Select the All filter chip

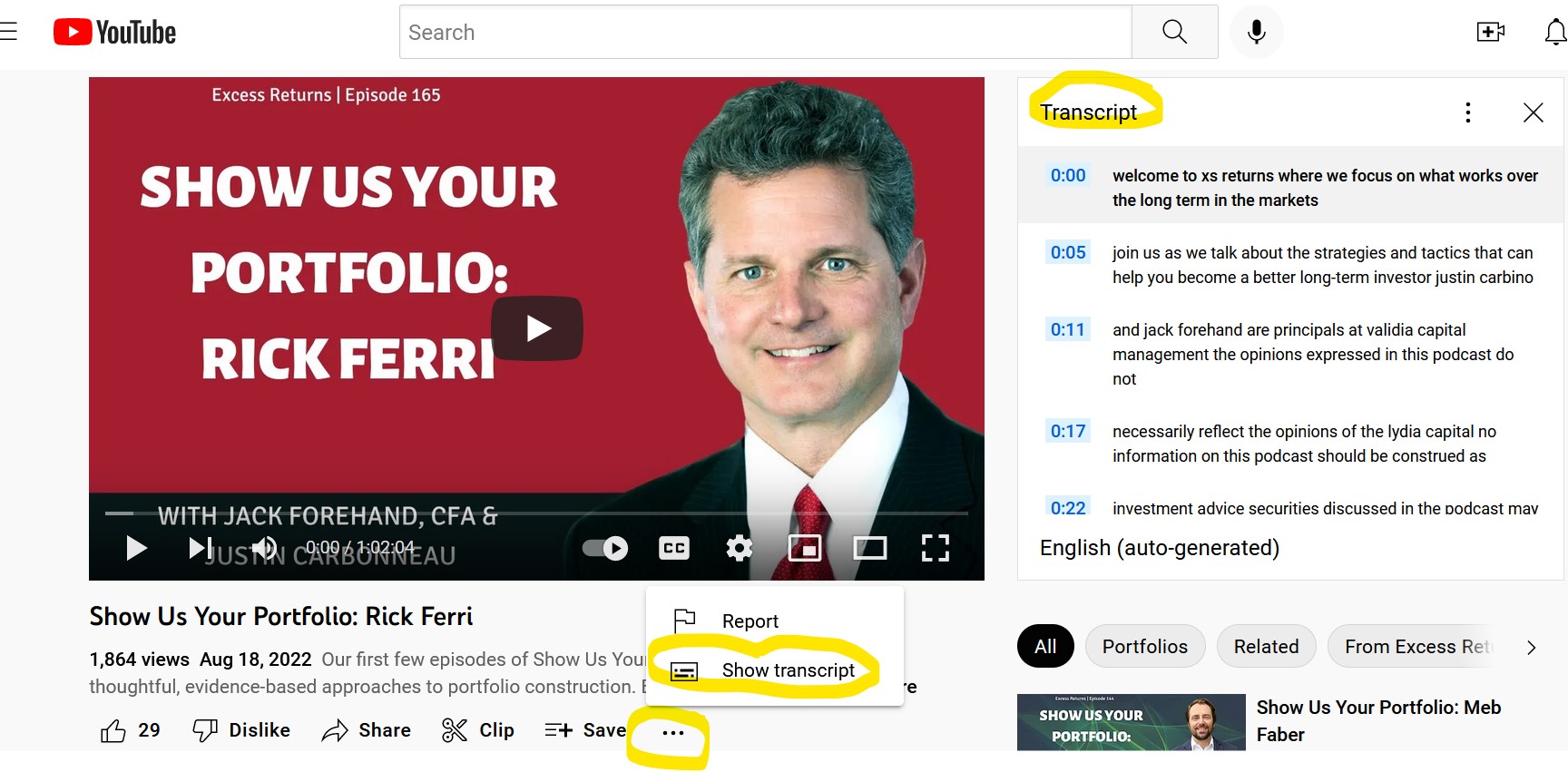tap(1045, 647)
